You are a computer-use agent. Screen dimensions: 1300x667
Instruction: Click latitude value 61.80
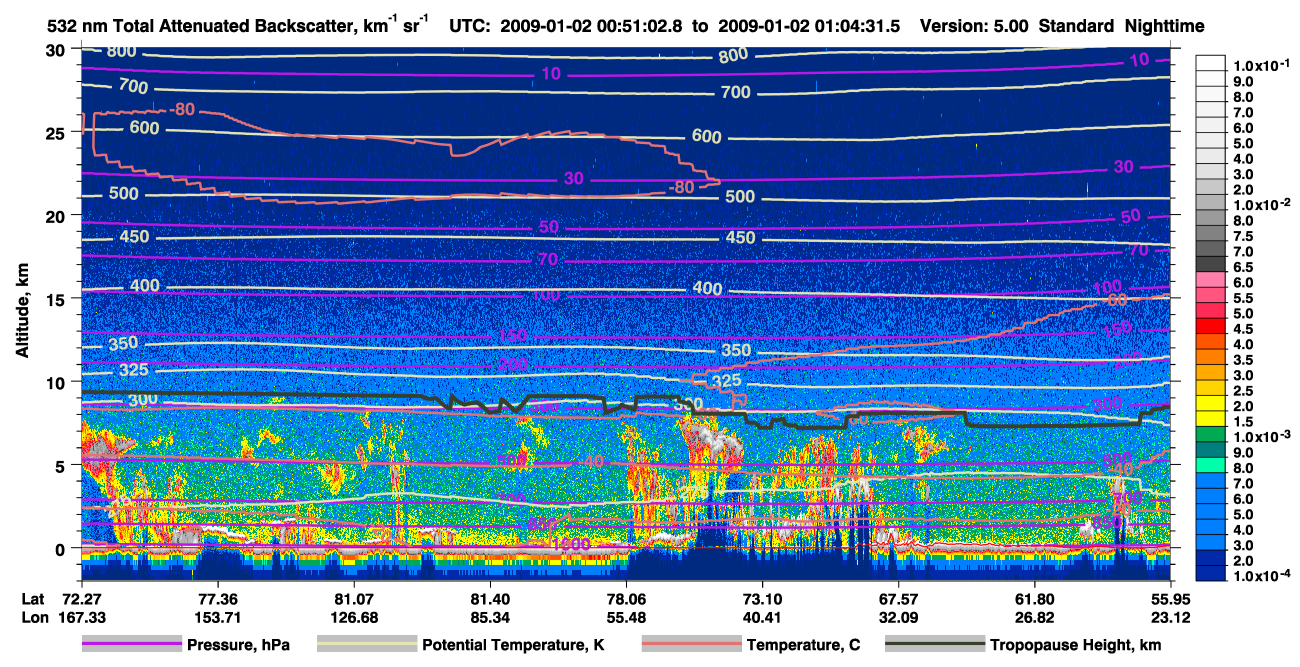(x=1034, y=598)
